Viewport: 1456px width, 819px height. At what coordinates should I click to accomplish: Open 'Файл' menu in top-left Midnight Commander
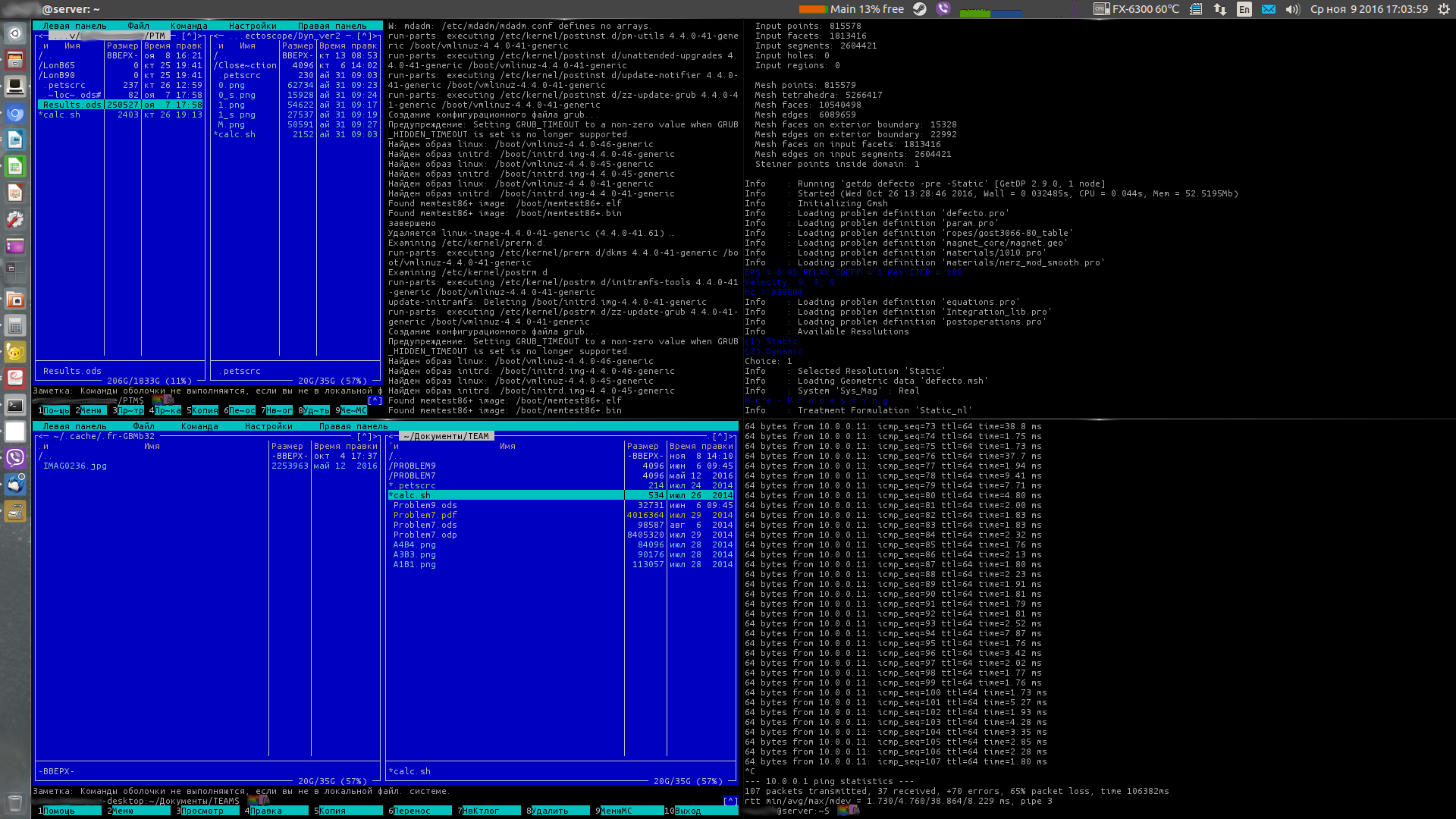tap(138, 26)
